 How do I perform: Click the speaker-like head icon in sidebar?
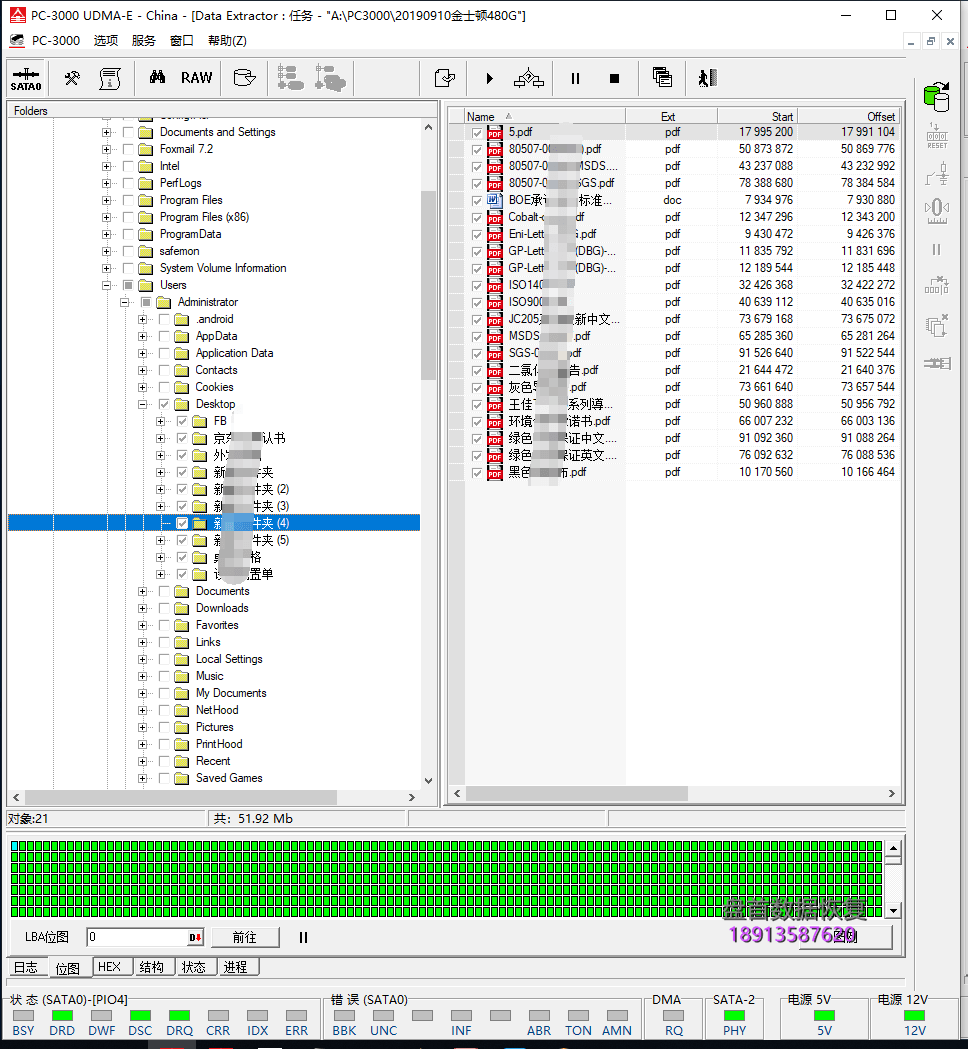(937, 211)
